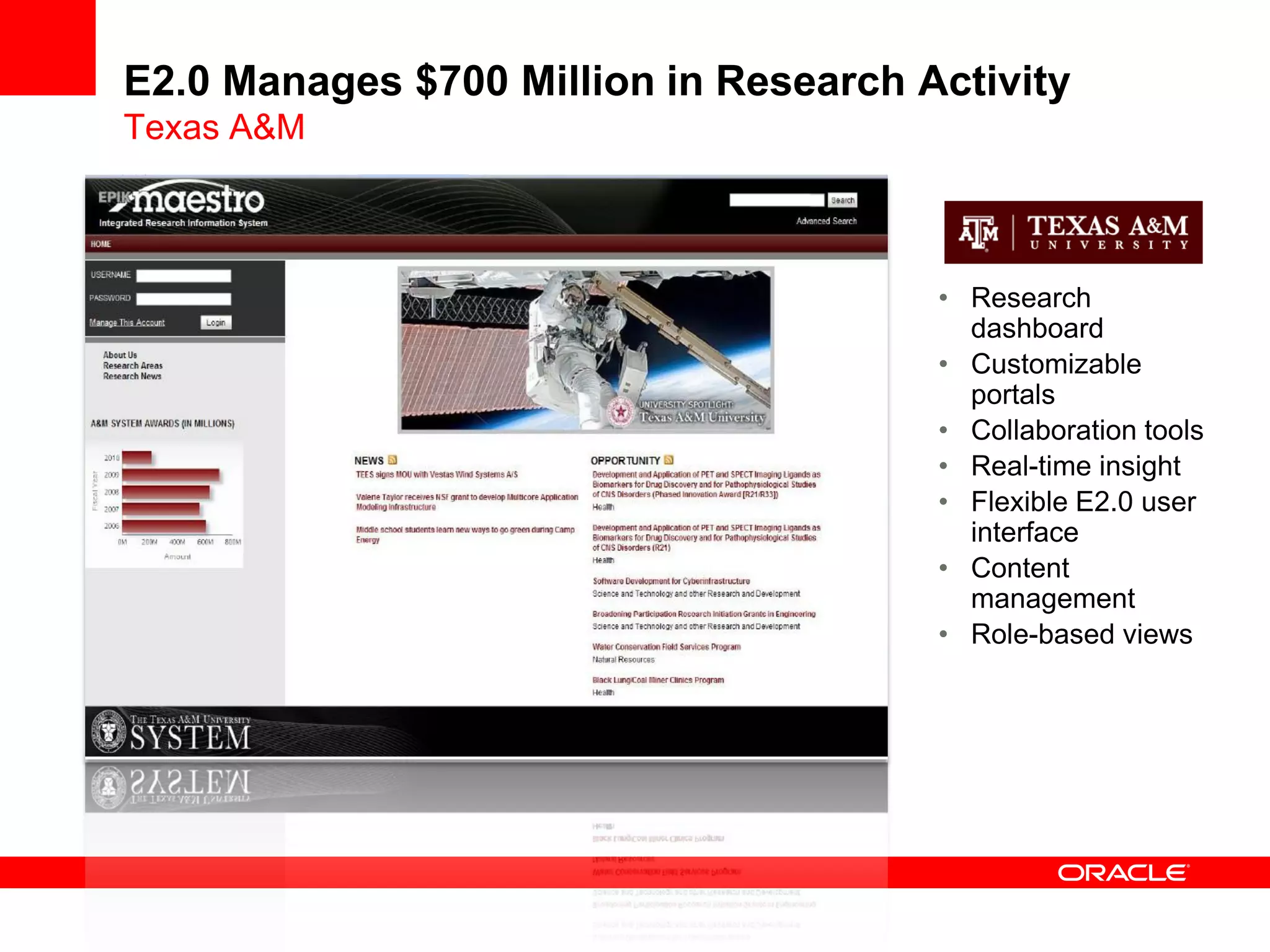The image size is (1270, 952).
Task: Click the 2008 bar in awards chart
Action: tap(166, 492)
